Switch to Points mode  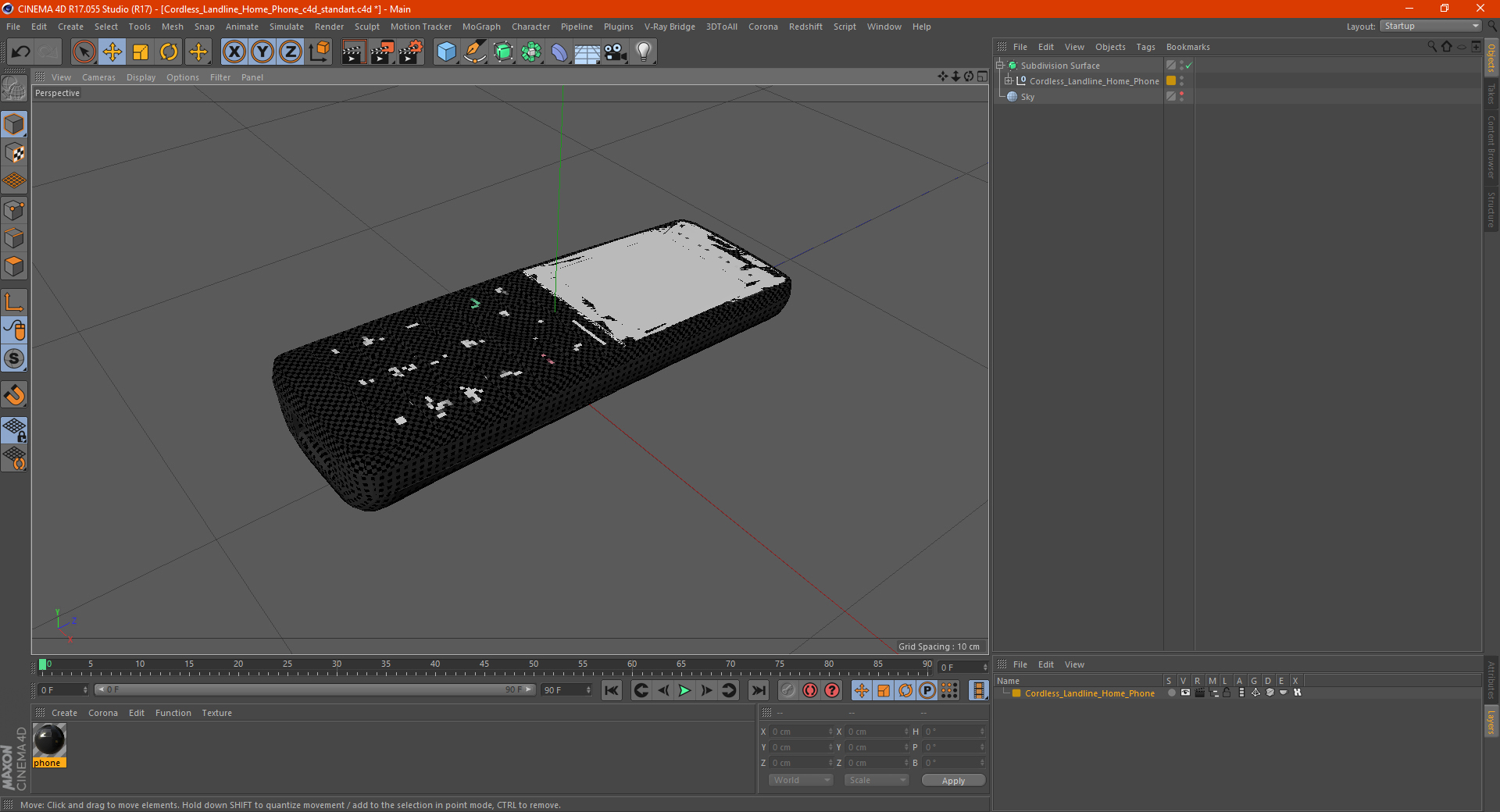[x=14, y=210]
